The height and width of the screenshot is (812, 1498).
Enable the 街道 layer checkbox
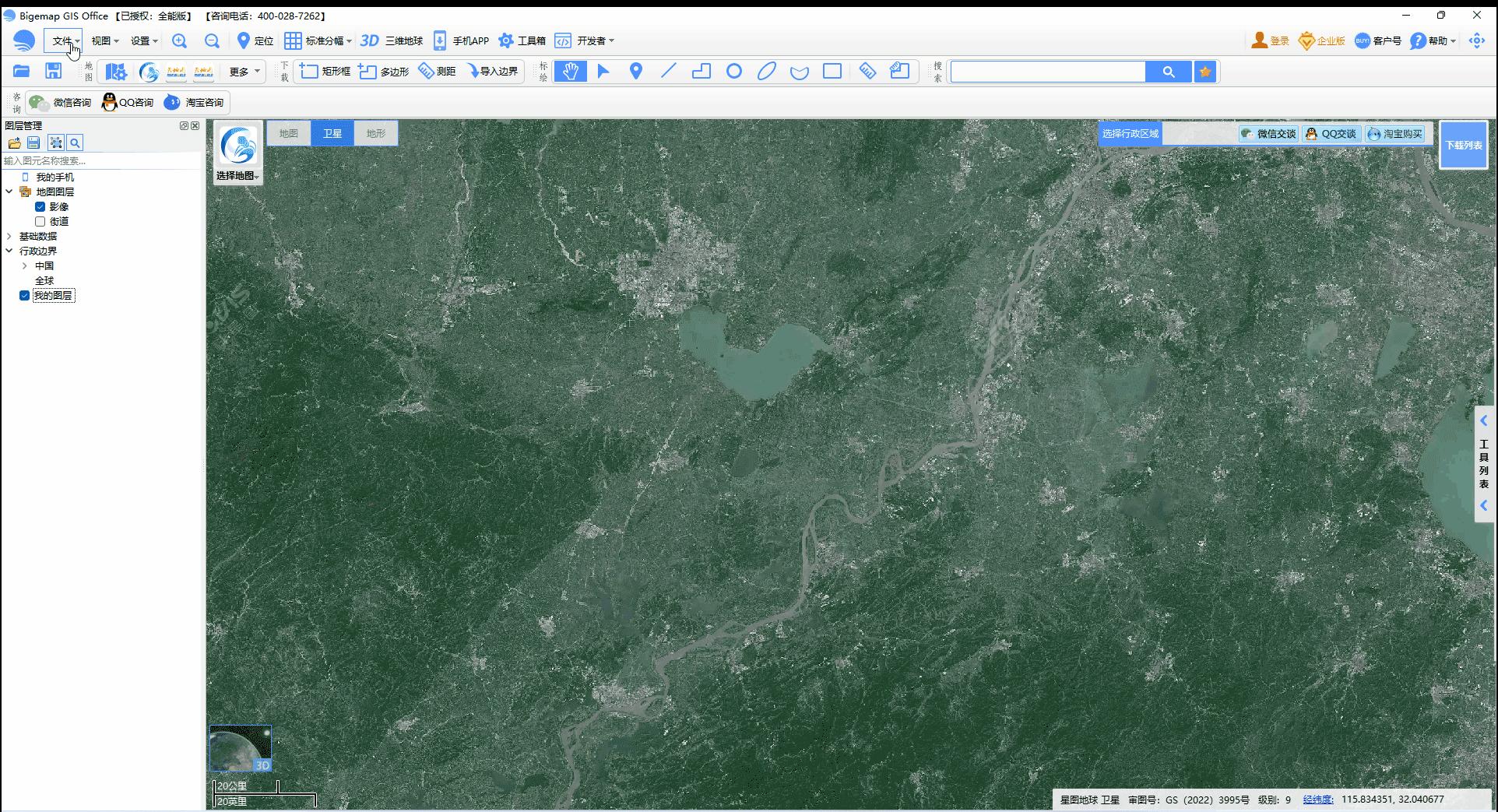(40, 222)
